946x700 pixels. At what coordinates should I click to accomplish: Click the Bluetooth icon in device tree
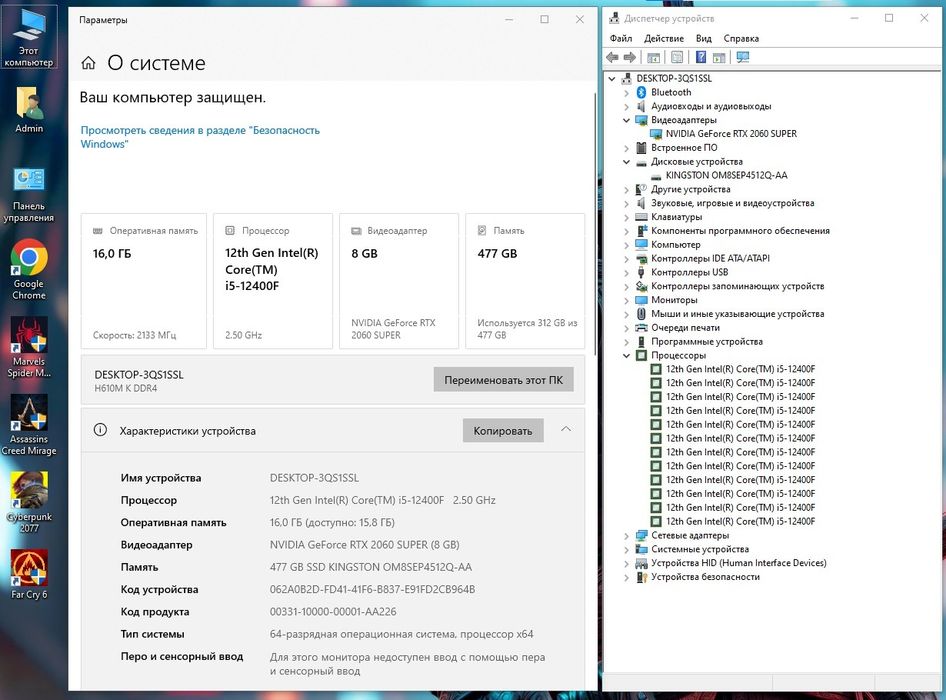tap(641, 92)
